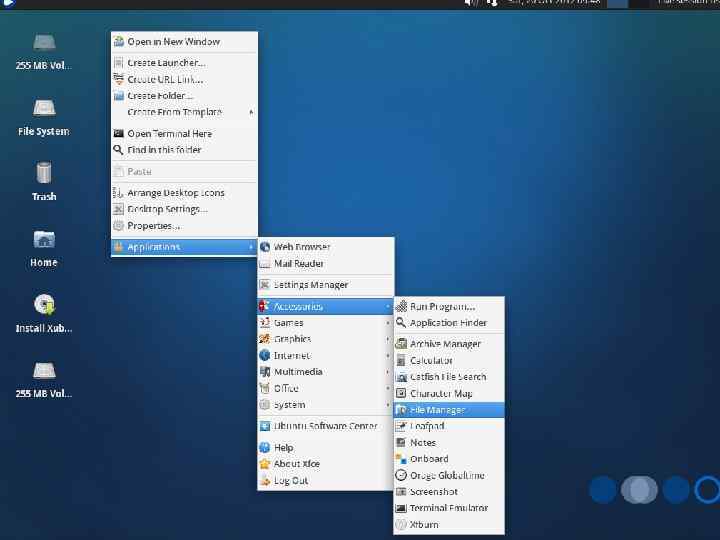Select Arrange Desktop Icons

click(x=184, y=193)
